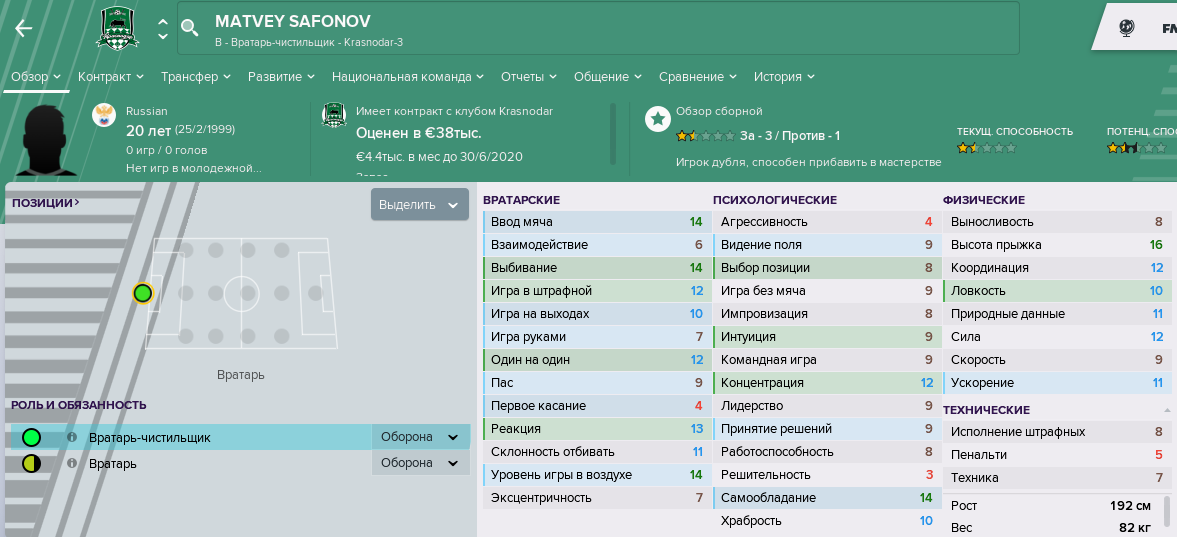Go back with the left arrow

click(x=23, y=29)
